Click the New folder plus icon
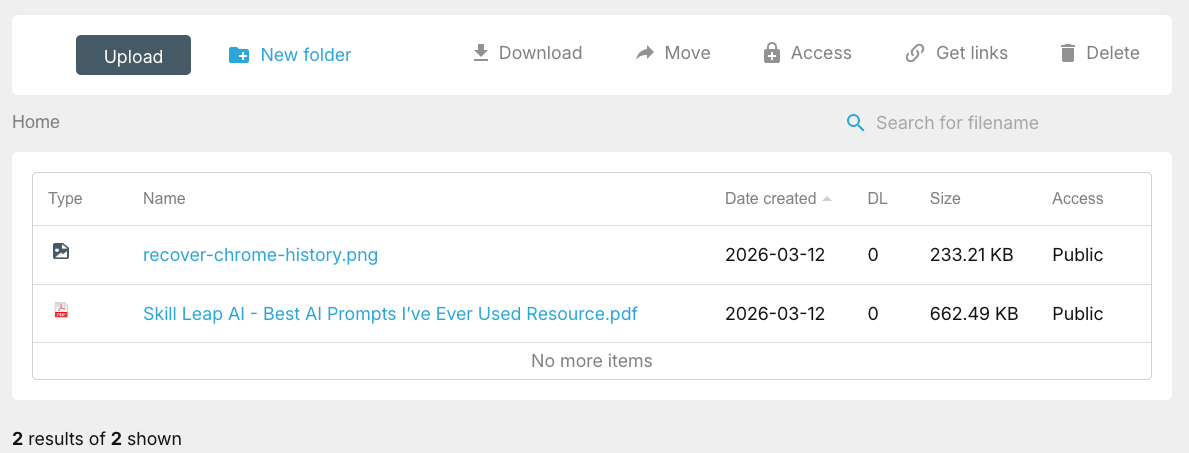Screen dimensions: 1189x453 pyautogui.click(x=239, y=55)
